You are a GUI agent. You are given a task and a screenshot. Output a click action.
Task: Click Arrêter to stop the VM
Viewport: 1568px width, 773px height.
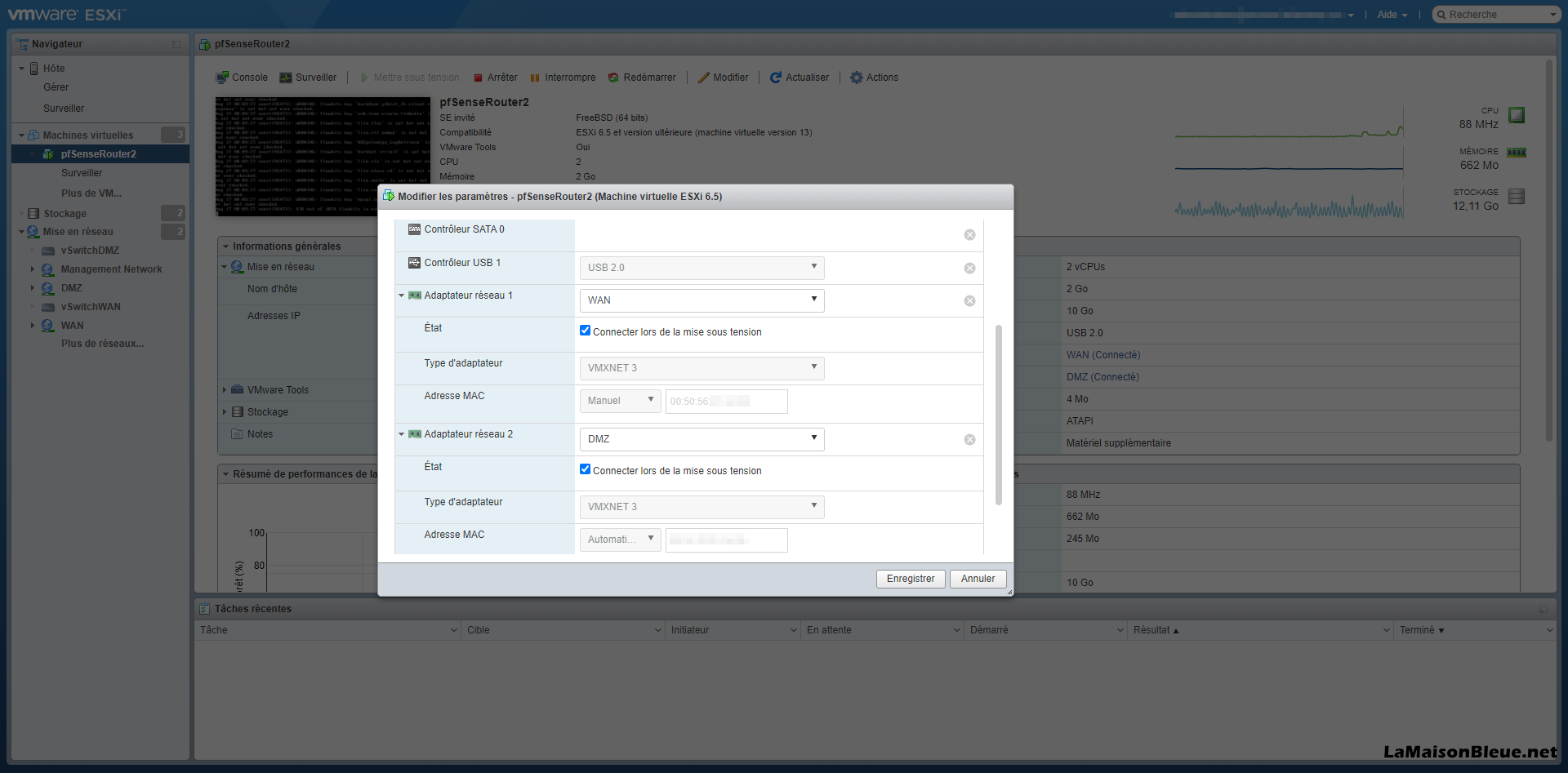point(495,78)
